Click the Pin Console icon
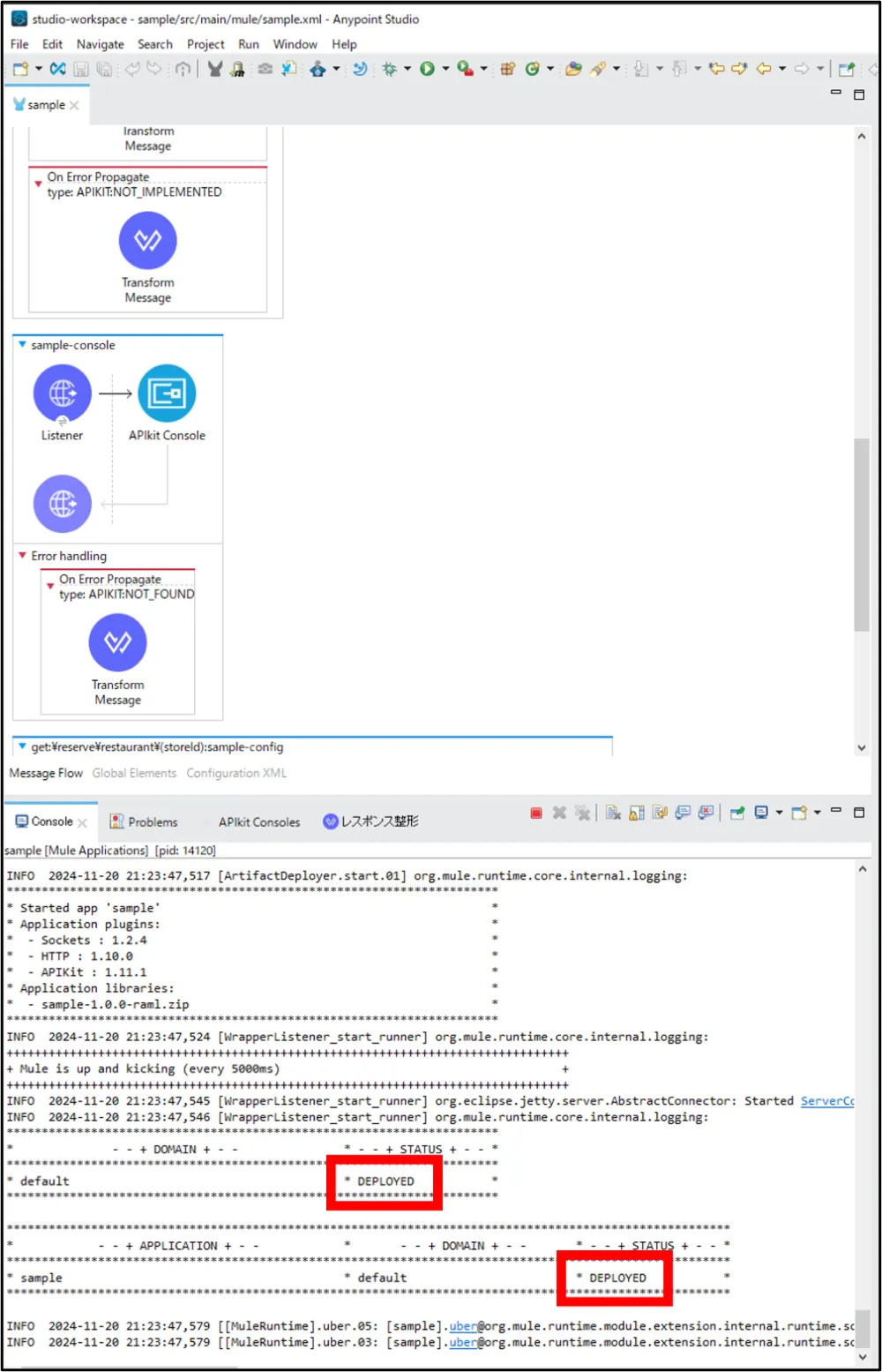The height and width of the screenshot is (1372, 882). tap(737, 813)
